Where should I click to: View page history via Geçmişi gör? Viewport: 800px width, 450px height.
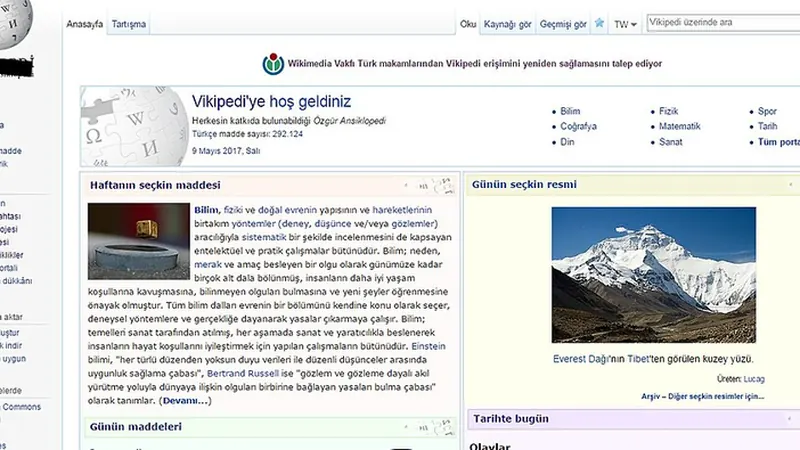563,24
